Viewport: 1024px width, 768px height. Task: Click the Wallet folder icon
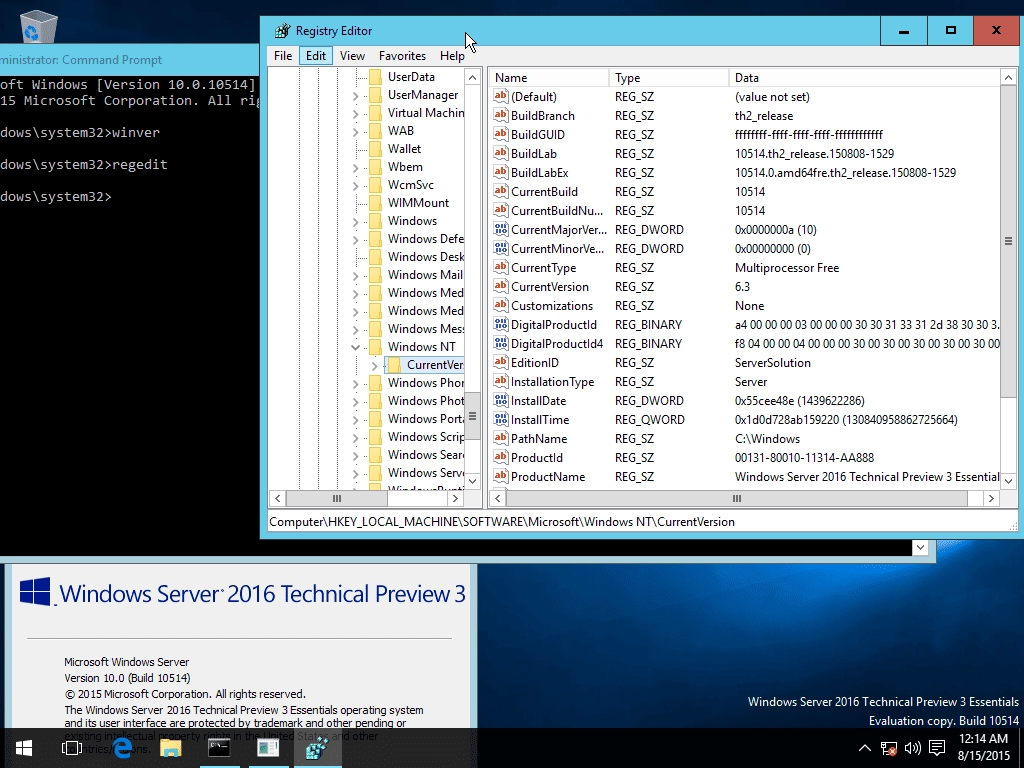click(x=375, y=148)
